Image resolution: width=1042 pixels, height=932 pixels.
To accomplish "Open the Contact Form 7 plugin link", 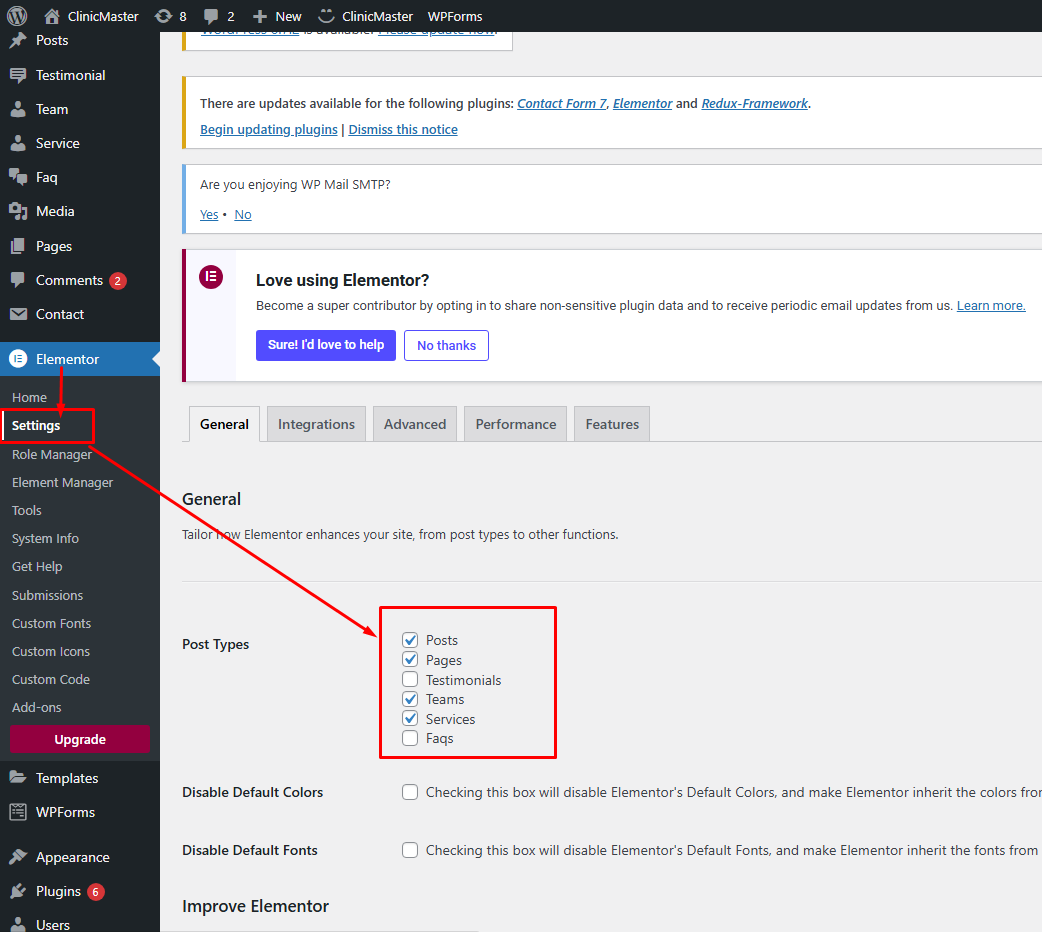I will click(x=562, y=104).
